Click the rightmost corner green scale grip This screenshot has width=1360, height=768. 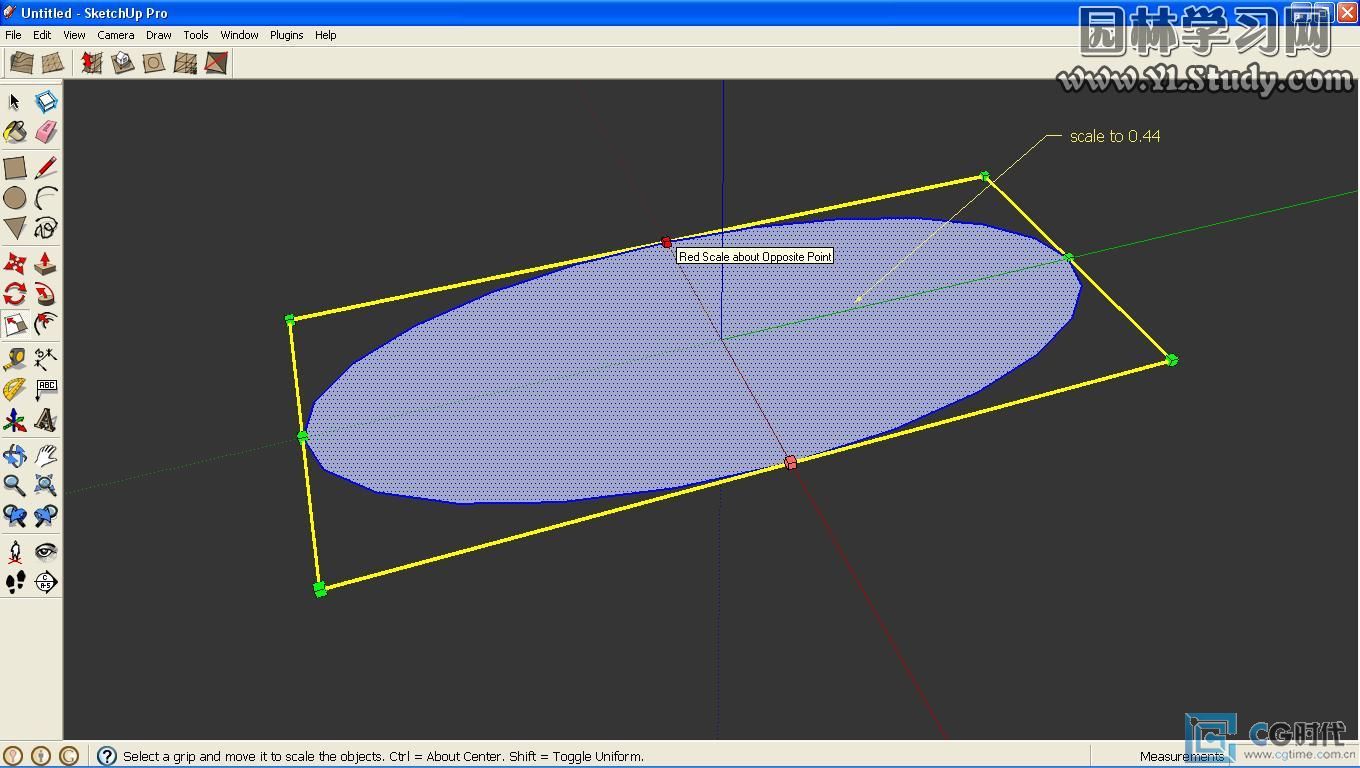pyautogui.click(x=1172, y=360)
